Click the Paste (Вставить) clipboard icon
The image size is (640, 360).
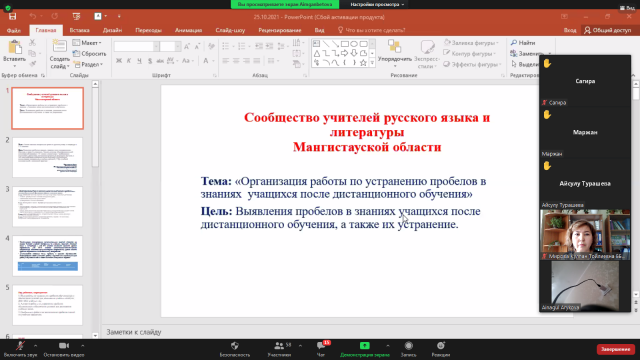coord(15,48)
